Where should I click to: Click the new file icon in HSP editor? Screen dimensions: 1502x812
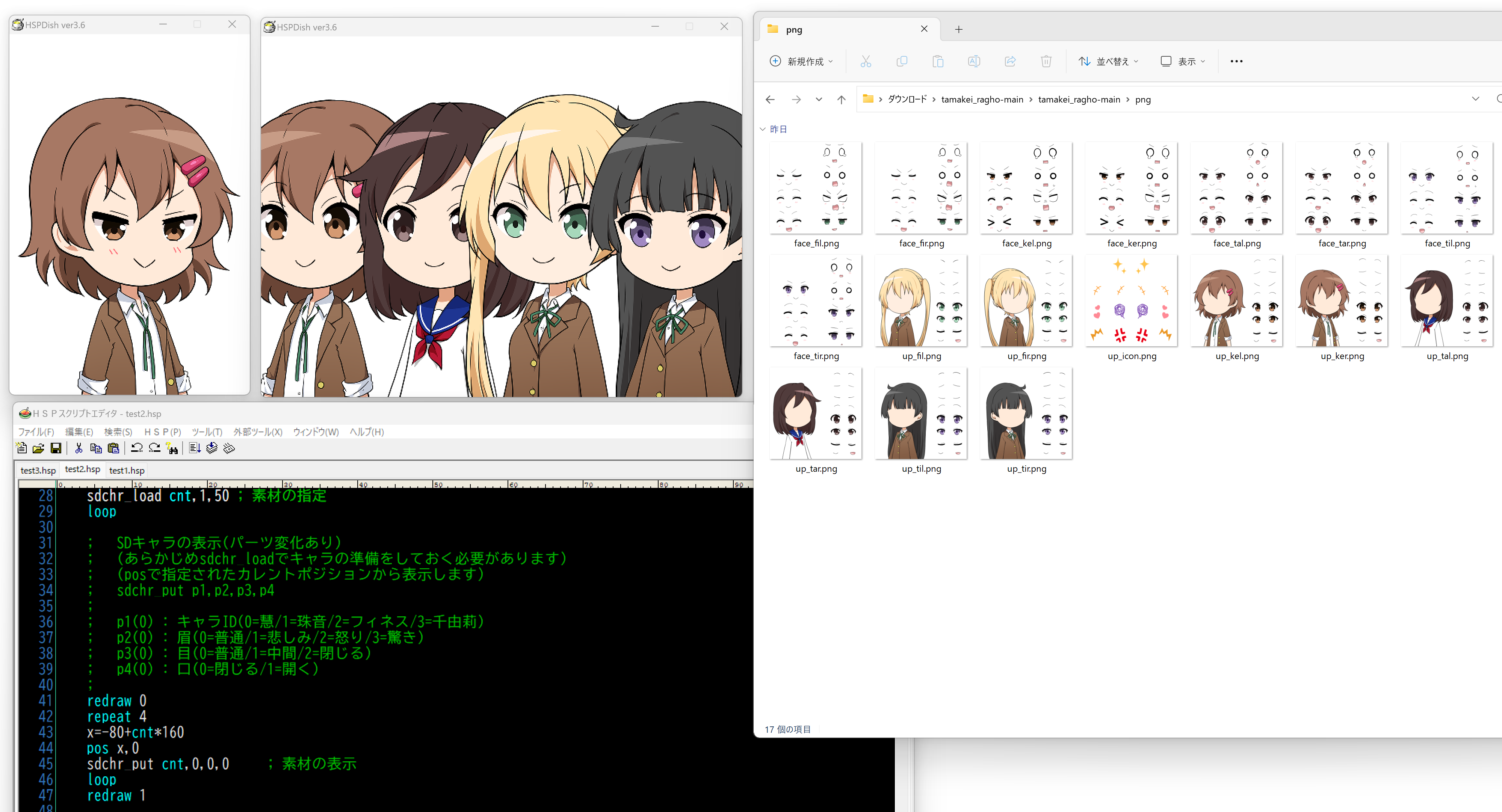pos(21,448)
